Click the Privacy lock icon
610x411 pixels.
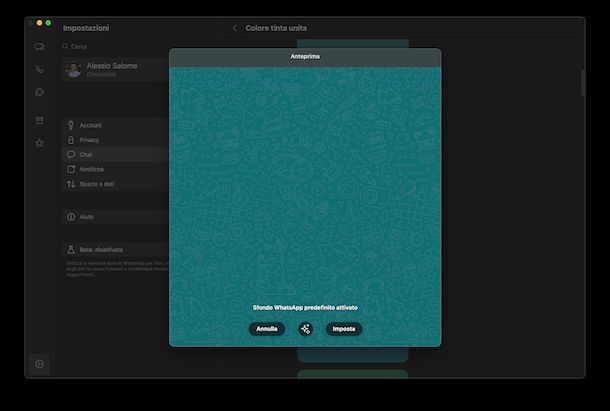coord(71,140)
